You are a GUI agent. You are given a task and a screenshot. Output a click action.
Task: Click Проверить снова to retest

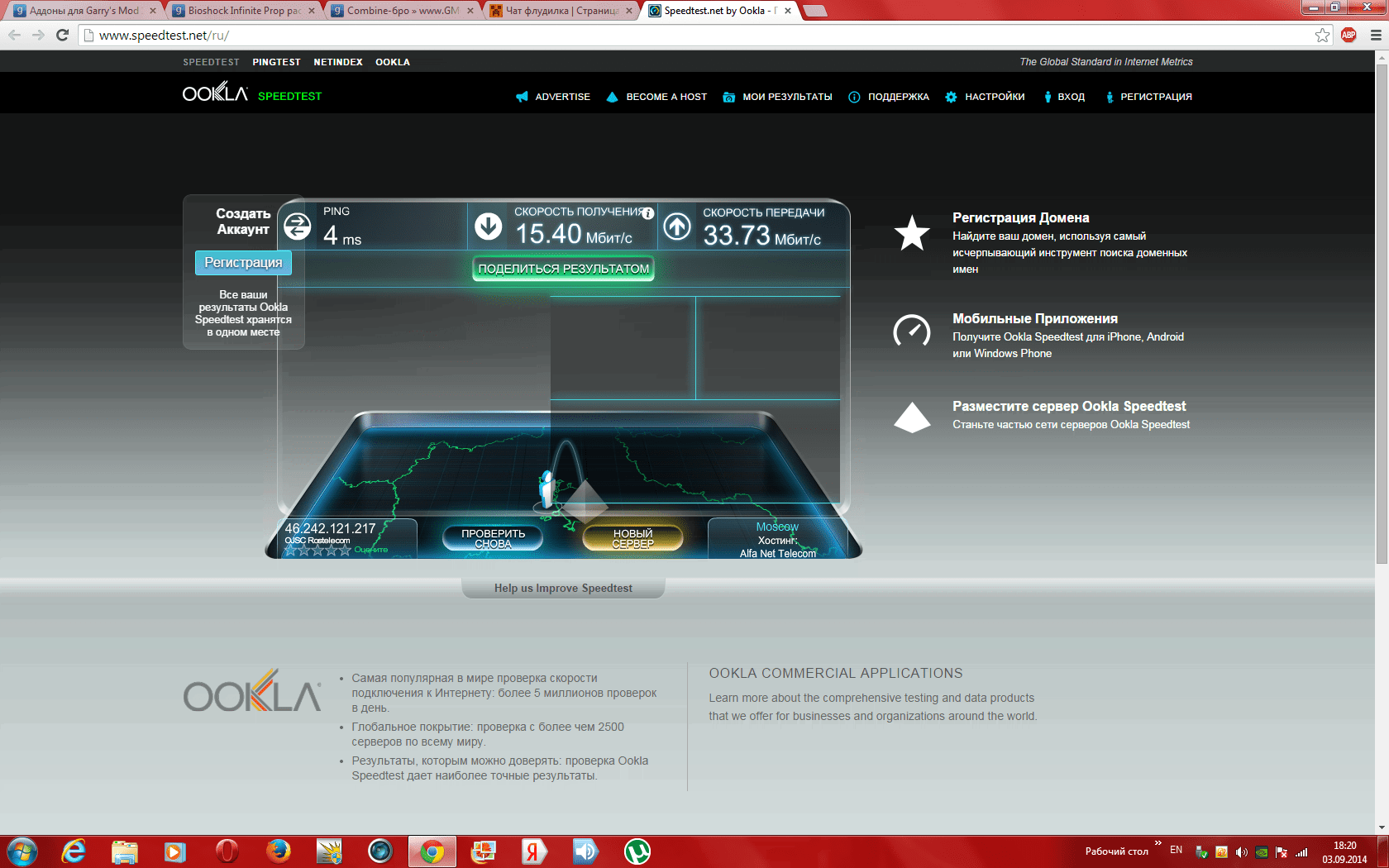(x=493, y=538)
